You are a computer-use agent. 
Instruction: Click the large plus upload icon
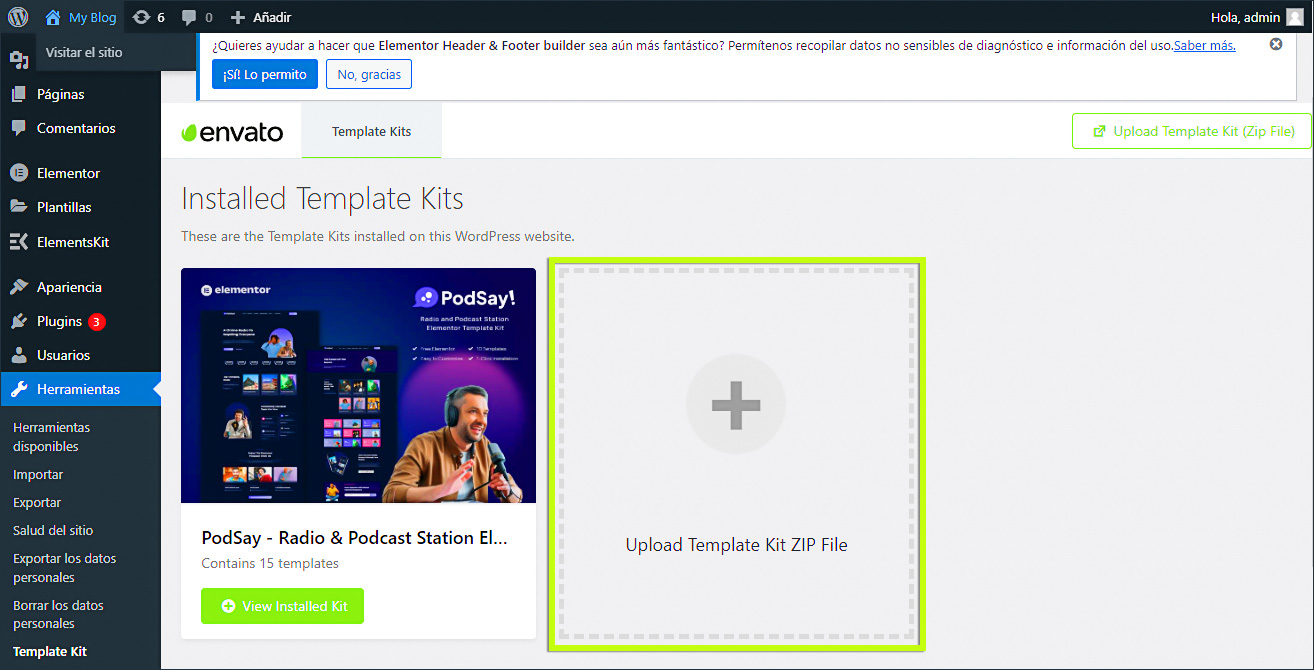(735, 405)
